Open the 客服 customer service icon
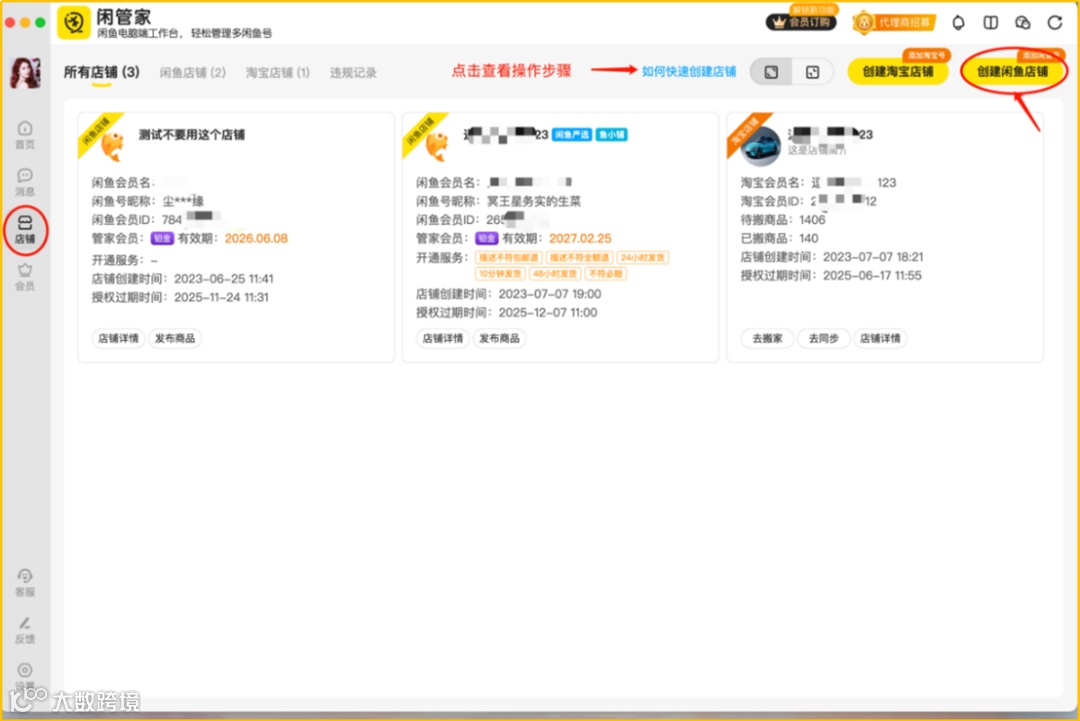Image resolution: width=1080 pixels, height=721 pixels. click(x=25, y=583)
